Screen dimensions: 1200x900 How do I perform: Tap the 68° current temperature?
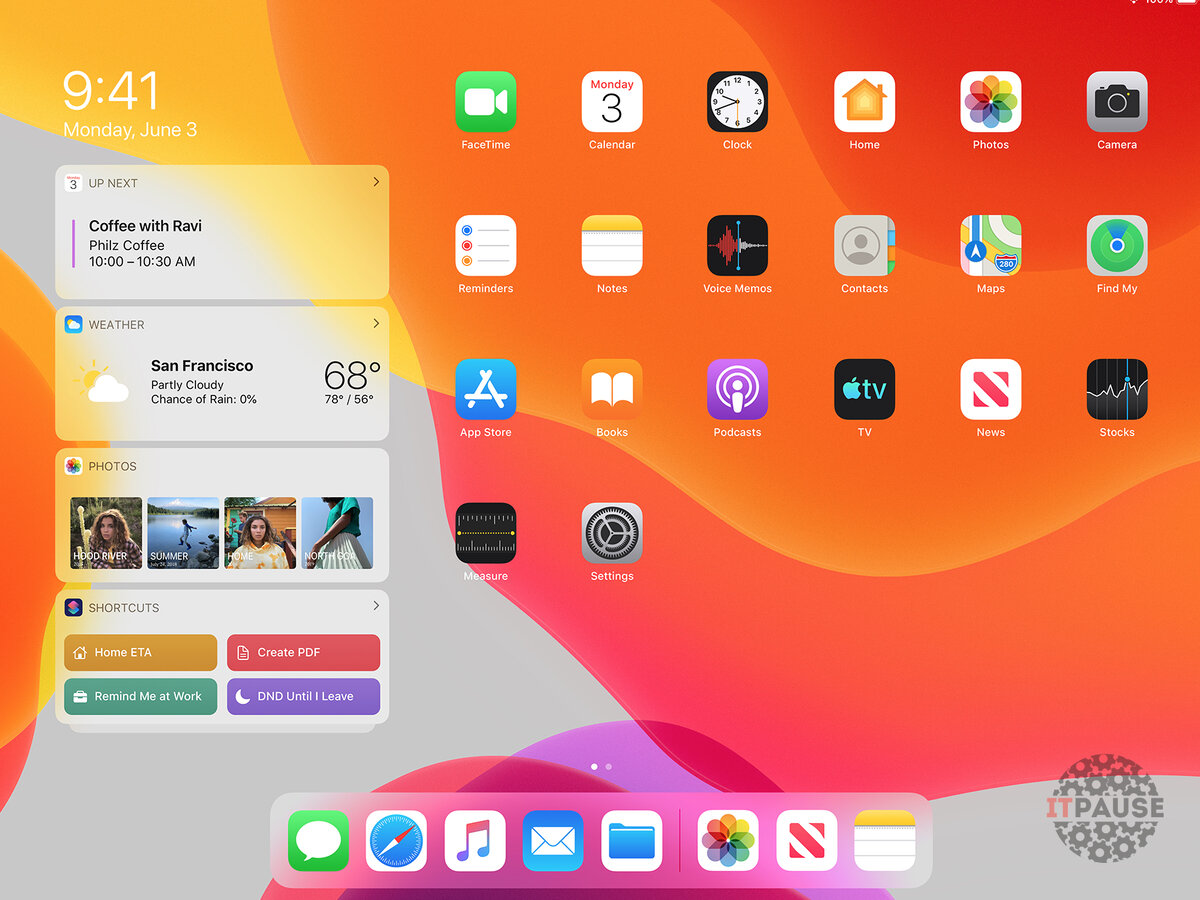point(352,376)
